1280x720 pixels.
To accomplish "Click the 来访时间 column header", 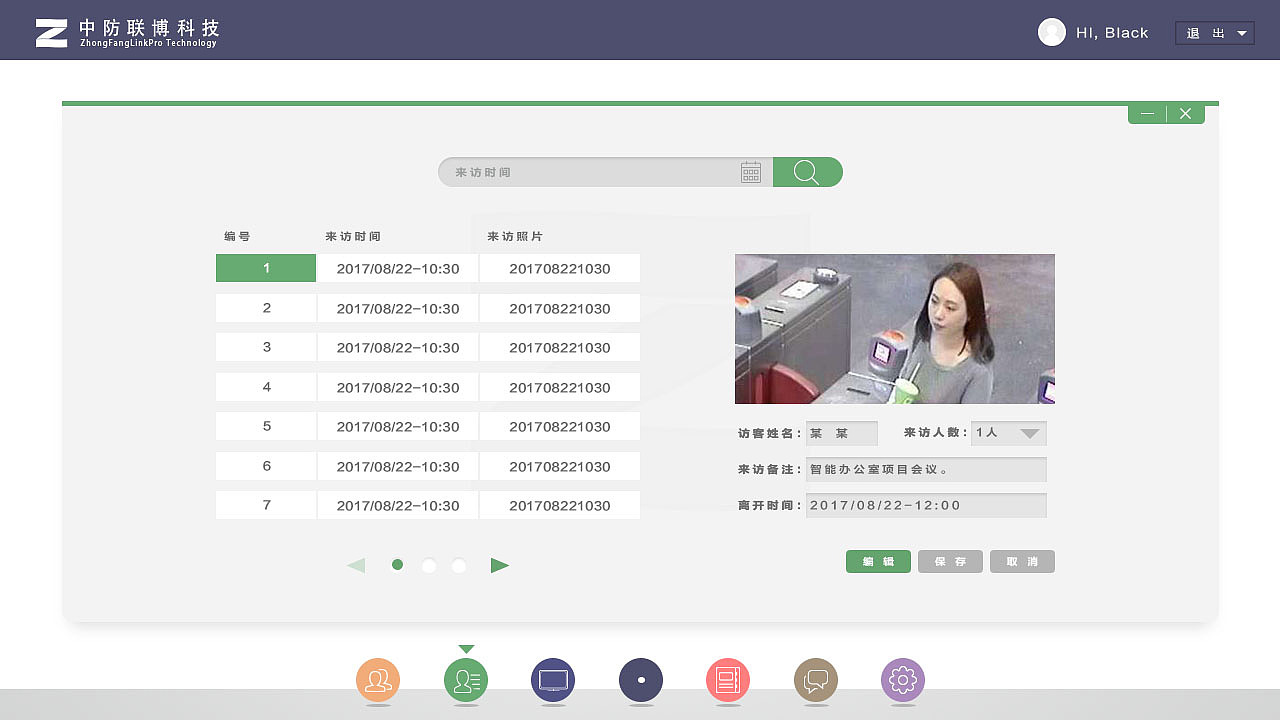I will pos(353,237).
